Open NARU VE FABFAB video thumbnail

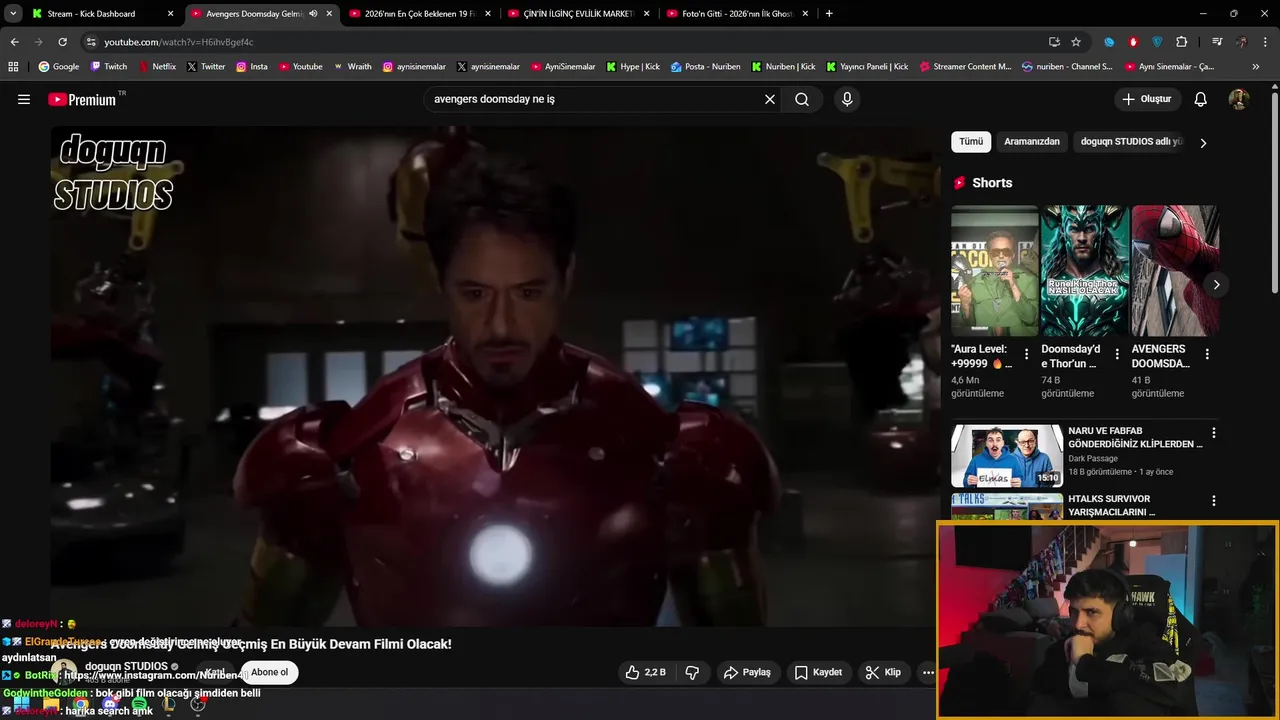(x=1007, y=455)
